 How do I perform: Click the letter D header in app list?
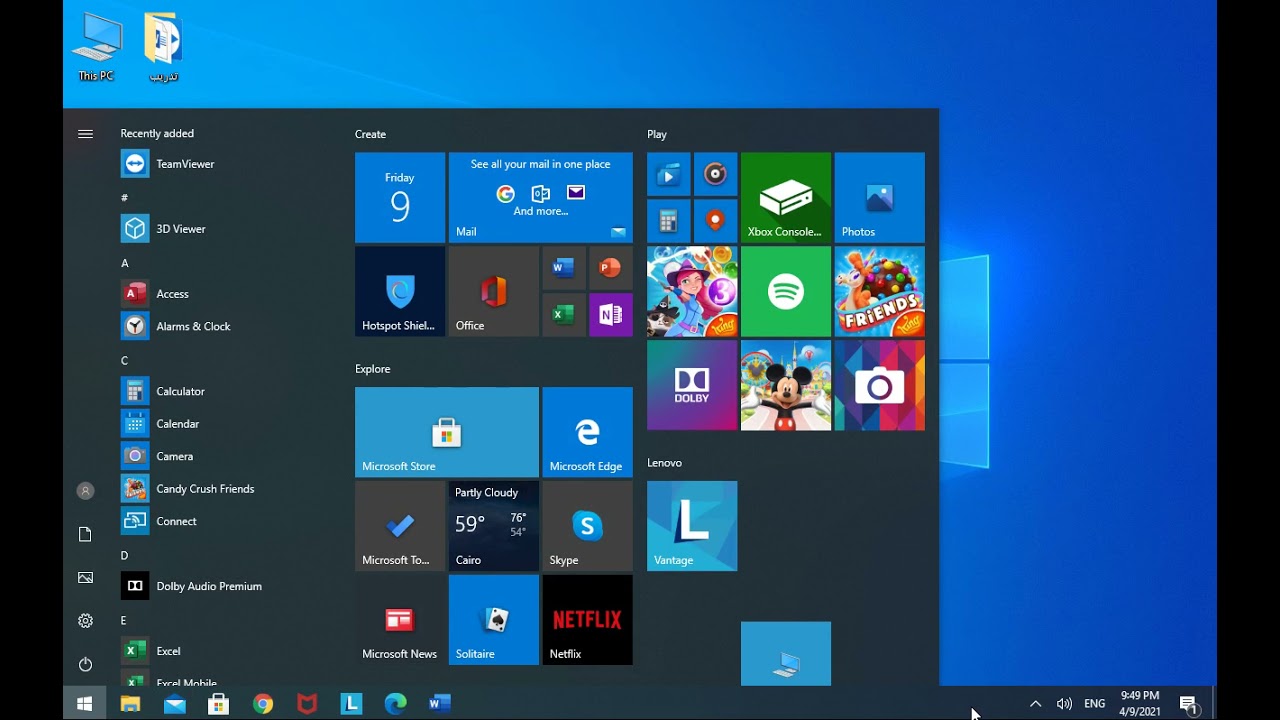click(x=125, y=555)
